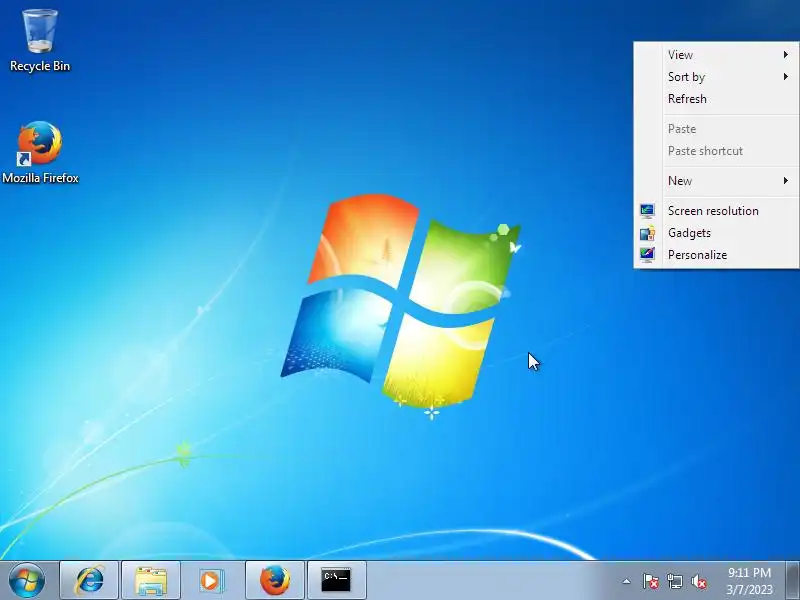Open Firefox from the taskbar
Image resolution: width=800 pixels, height=600 pixels.
point(275,580)
